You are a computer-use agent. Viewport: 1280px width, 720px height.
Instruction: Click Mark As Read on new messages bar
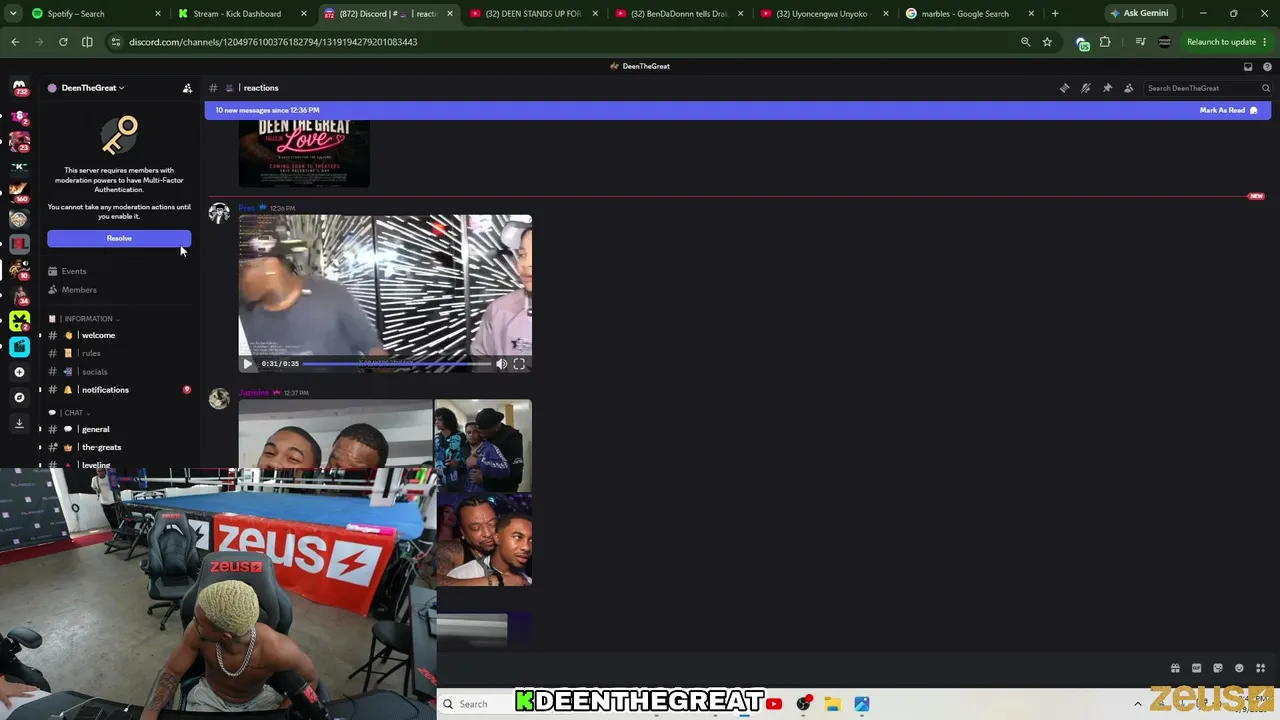pos(1228,110)
